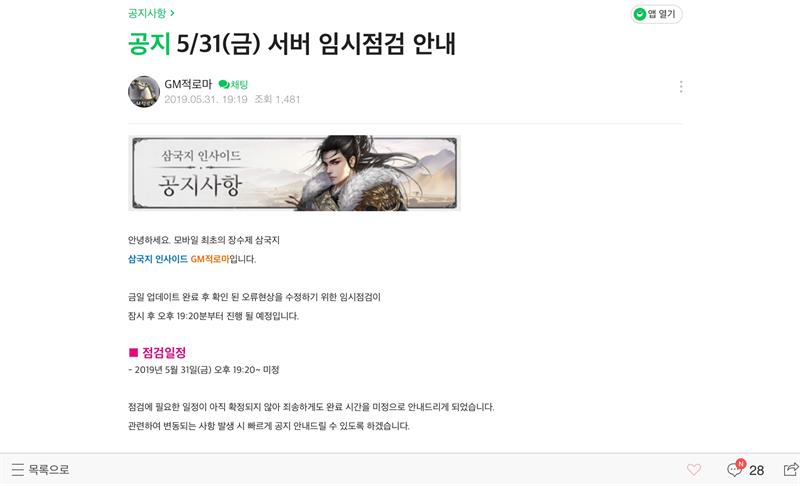
Task: Expand the chevron next to 공지사항
Action: click(x=172, y=13)
